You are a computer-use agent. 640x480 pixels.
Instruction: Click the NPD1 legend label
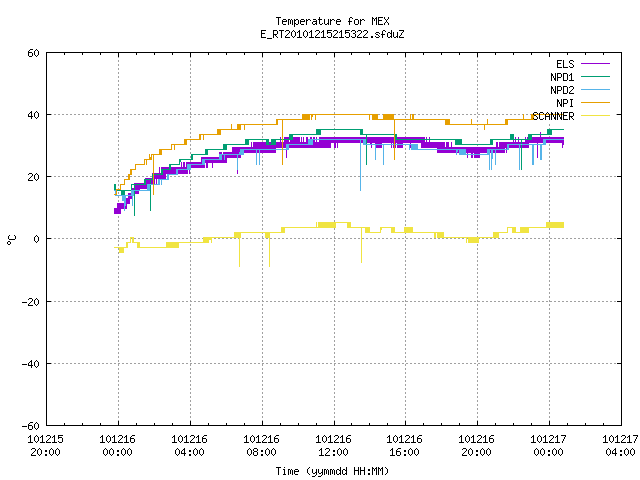[x=562, y=77]
